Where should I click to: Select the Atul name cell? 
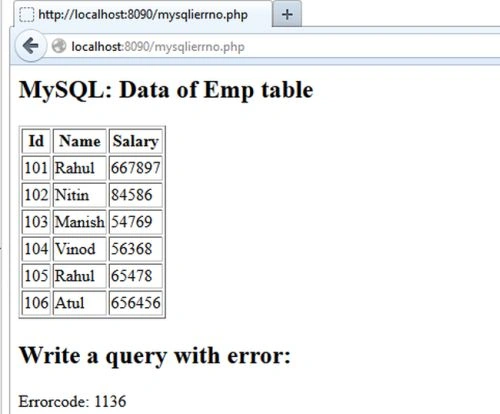pos(80,303)
